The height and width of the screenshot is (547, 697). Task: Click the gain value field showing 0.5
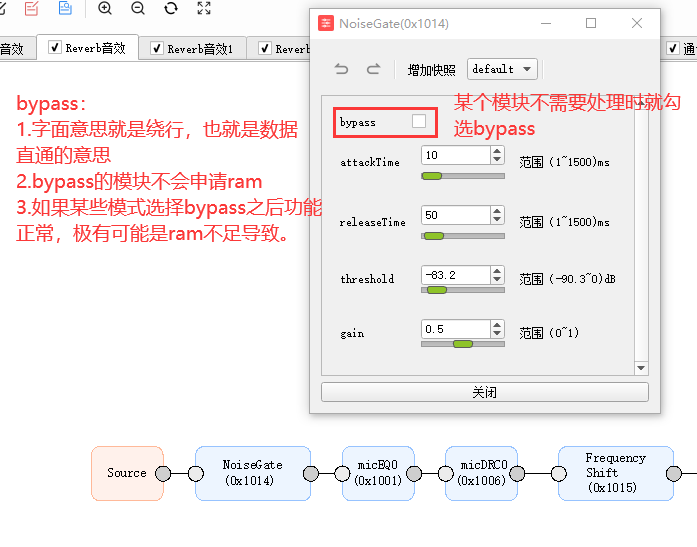[456, 329]
